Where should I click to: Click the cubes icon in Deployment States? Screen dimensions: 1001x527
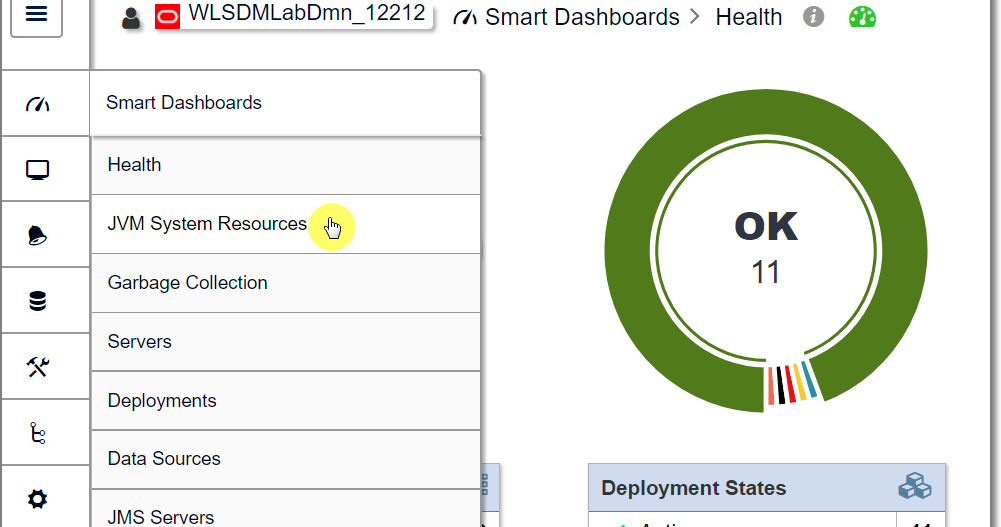point(915,486)
